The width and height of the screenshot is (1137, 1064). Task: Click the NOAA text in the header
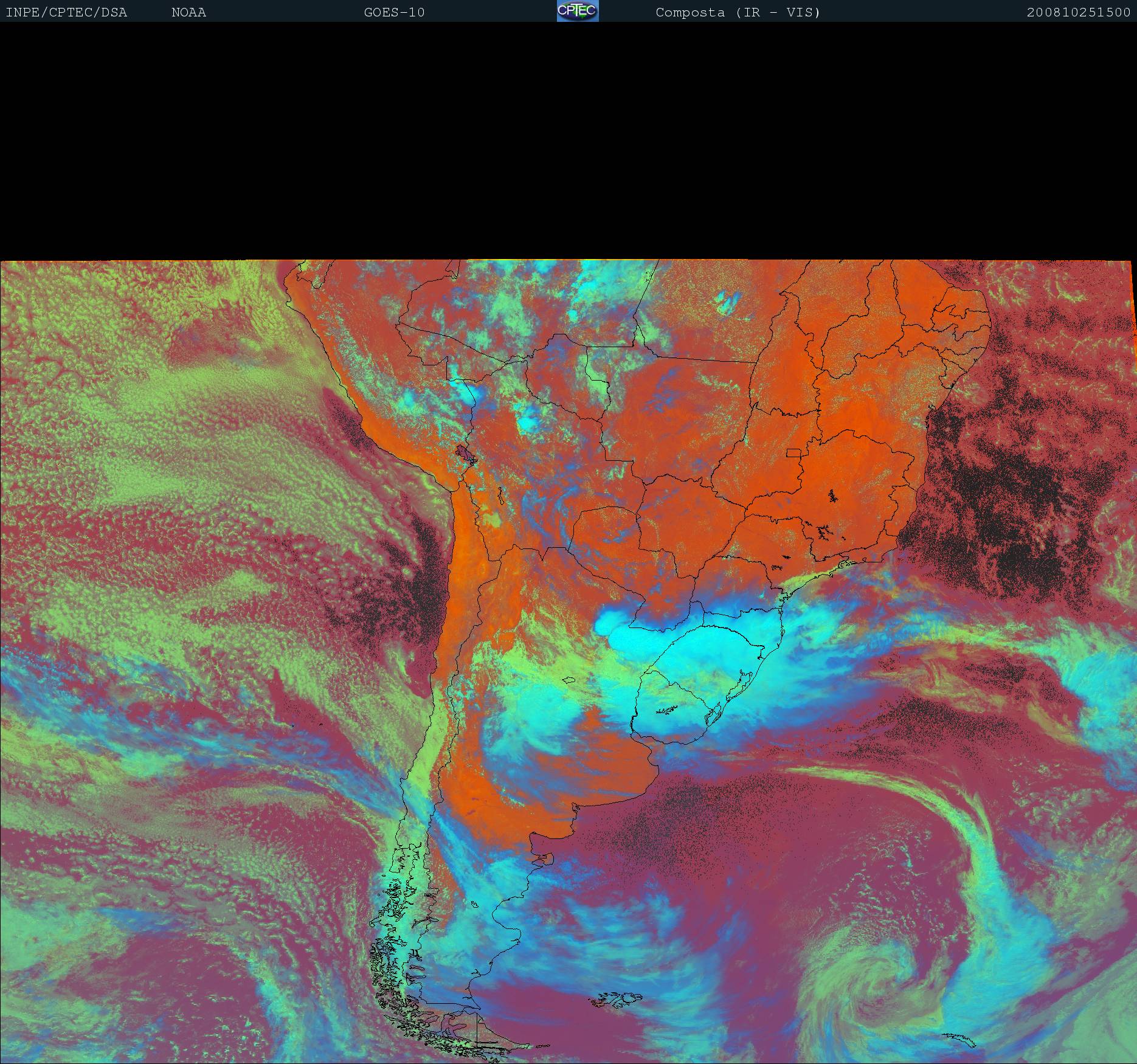[x=188, y=12]
